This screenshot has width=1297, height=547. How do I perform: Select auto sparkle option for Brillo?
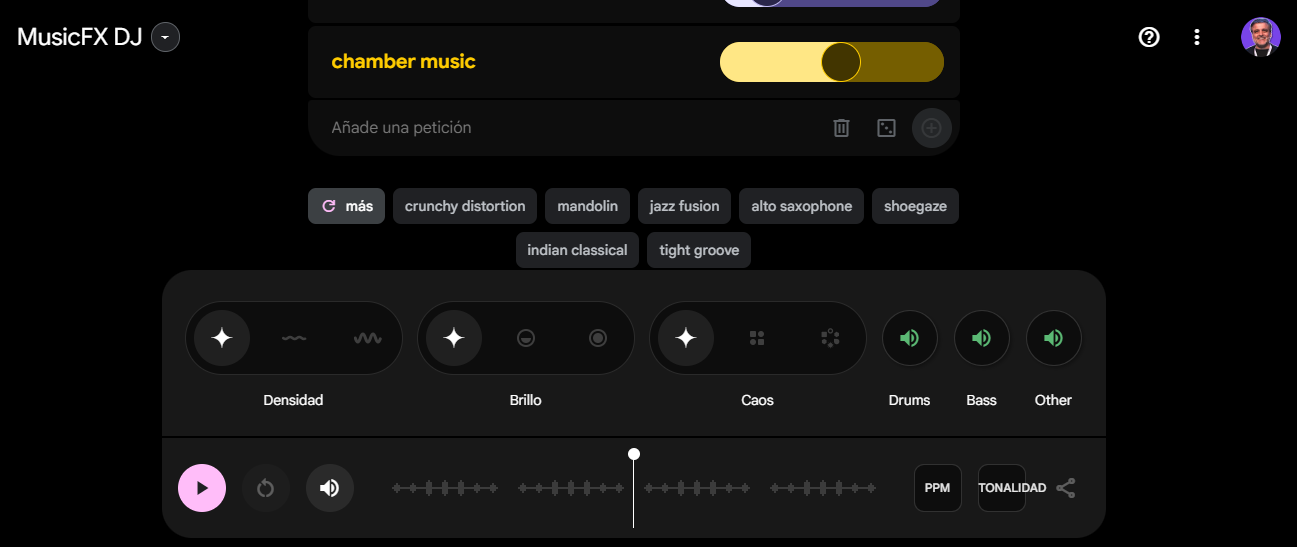454,338
